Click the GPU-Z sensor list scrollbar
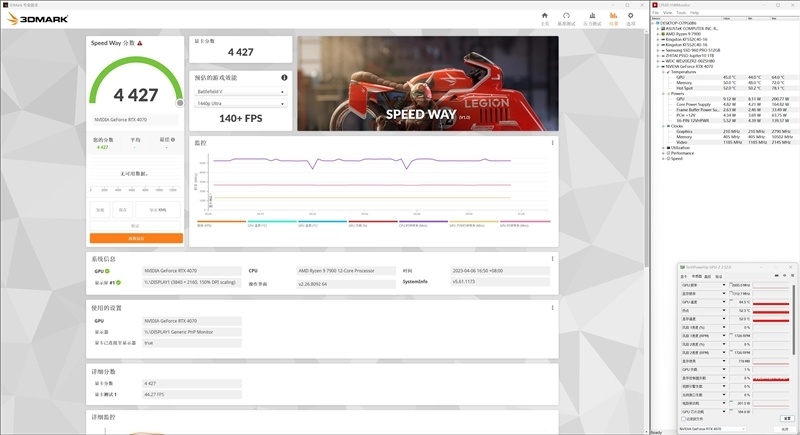Viewport: 800px width, 435px height. [x=793, y=320]
